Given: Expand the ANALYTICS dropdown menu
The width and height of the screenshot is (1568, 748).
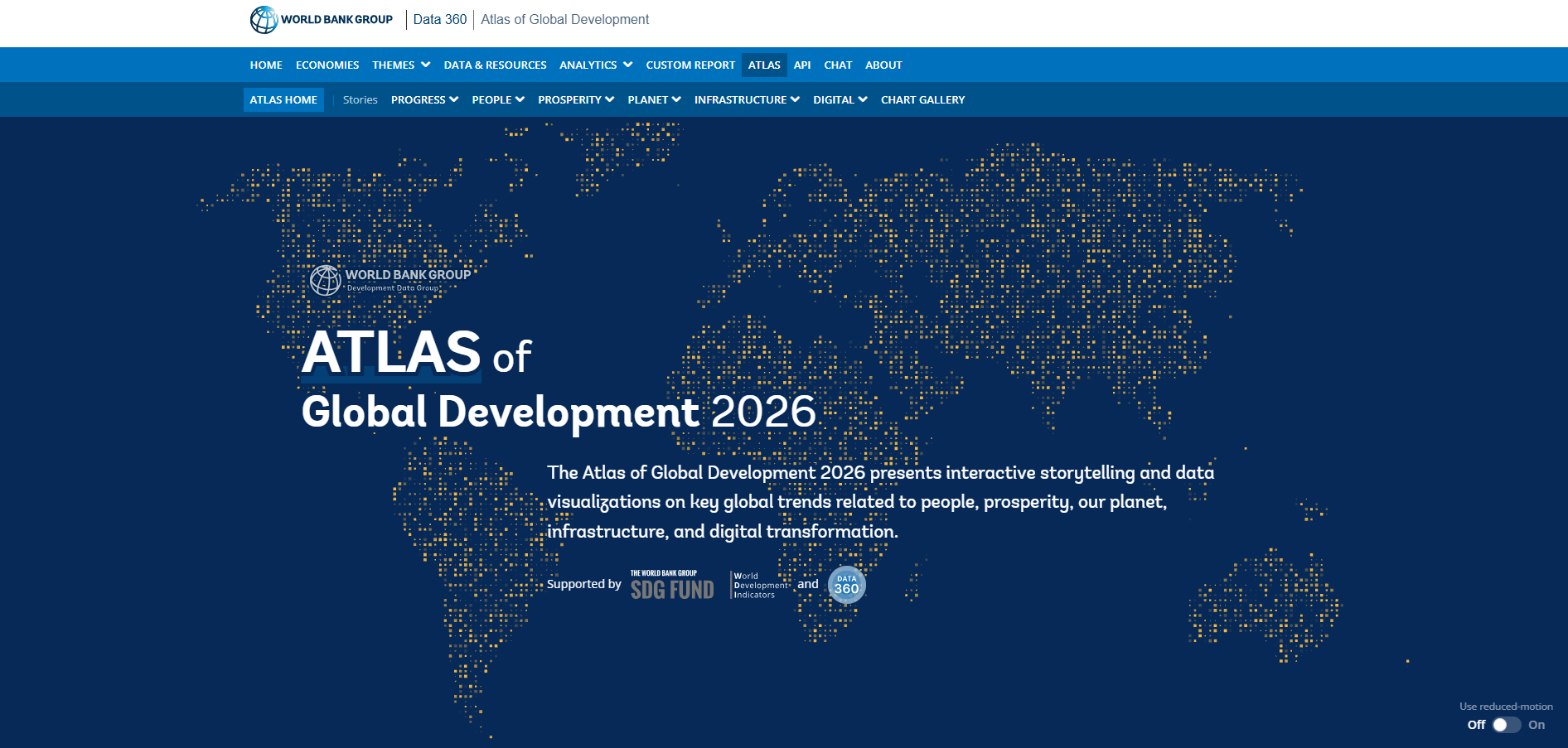Looking at the screenshot, I should click(596, 65).
